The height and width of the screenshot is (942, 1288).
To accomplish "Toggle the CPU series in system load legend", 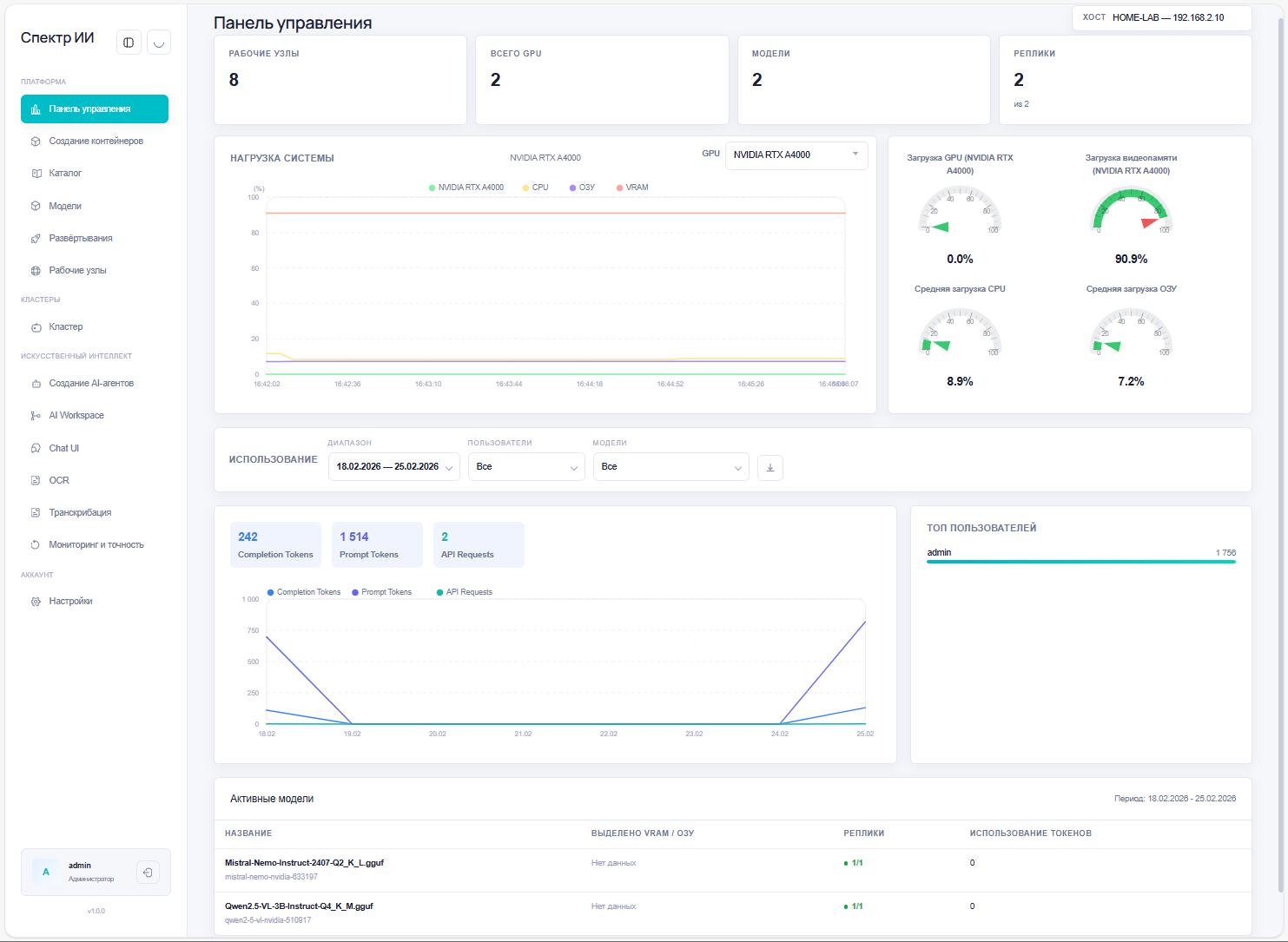I will pyautogui.click(x=535, y=188).
